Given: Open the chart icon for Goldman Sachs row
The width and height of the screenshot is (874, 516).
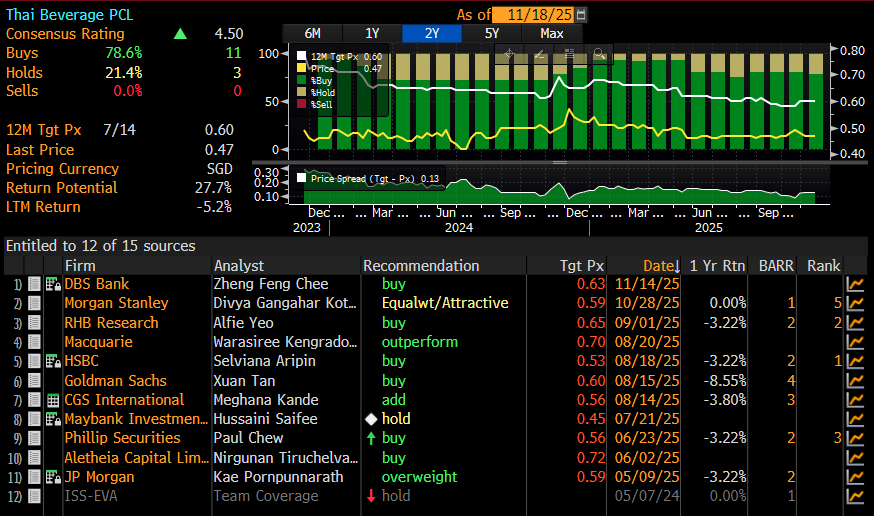Looking at the screenshot, I should coord(856,381).
